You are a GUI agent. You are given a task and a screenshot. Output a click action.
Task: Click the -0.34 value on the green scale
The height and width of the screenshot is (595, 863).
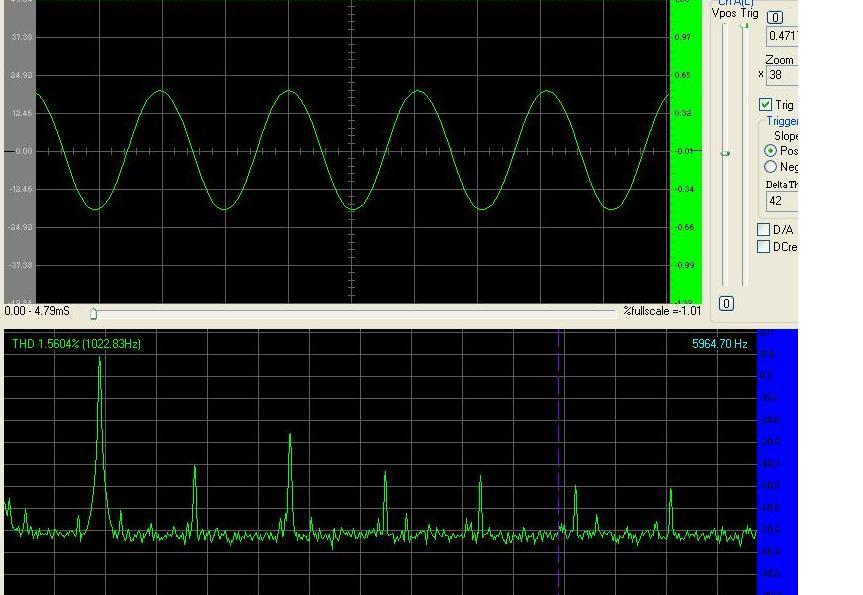pos(684,189)
